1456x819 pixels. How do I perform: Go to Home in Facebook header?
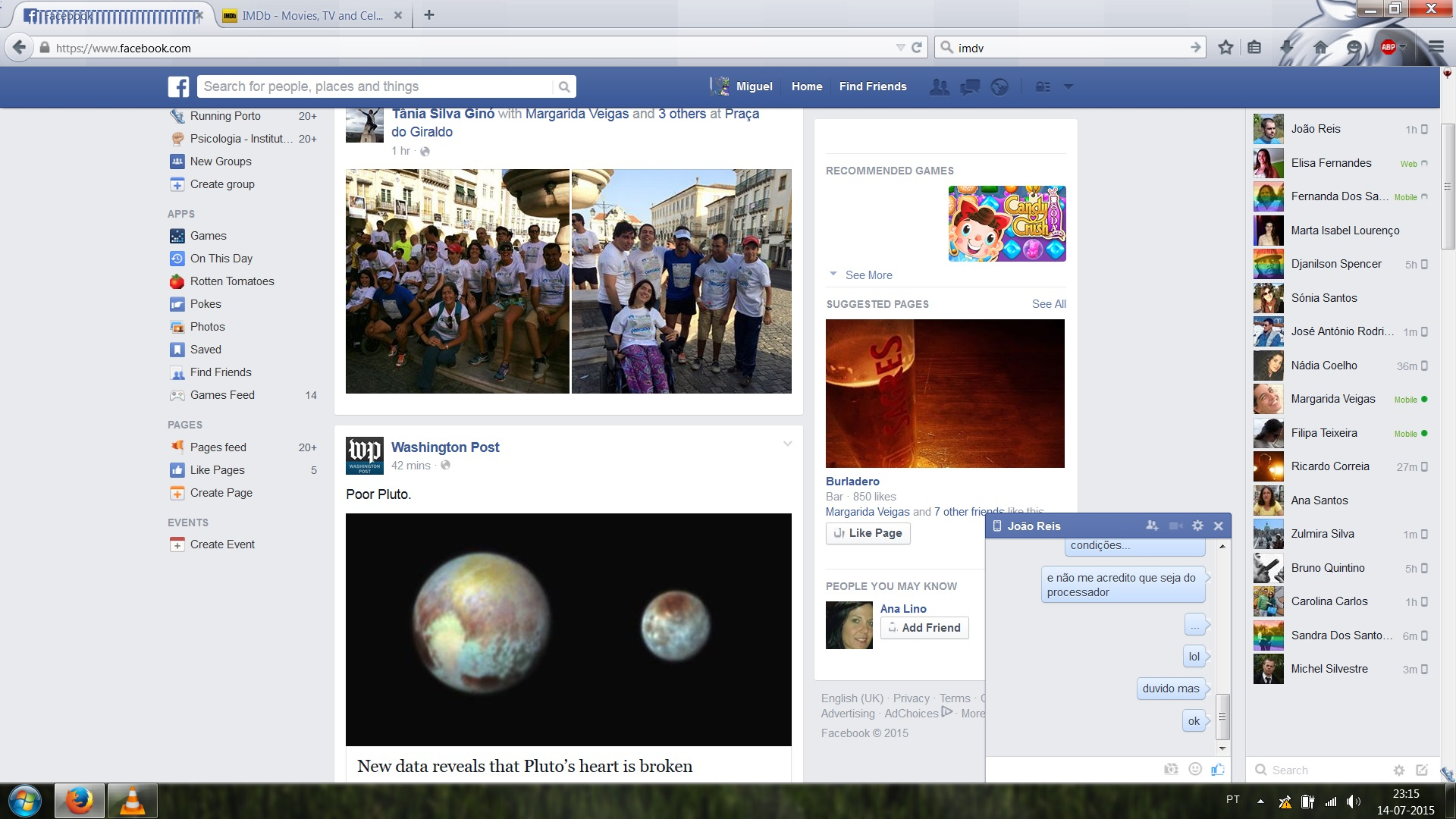(806, 86)
